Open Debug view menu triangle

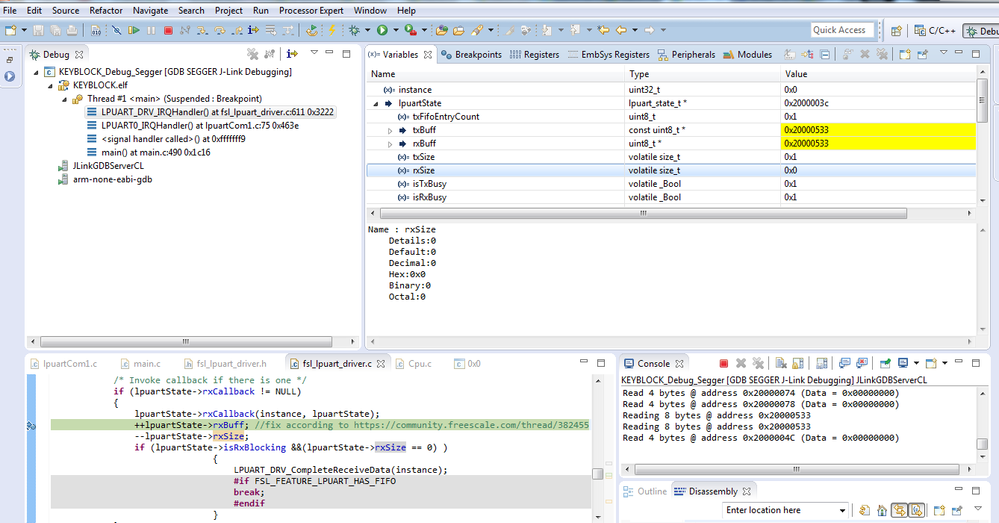pos(314,54)
